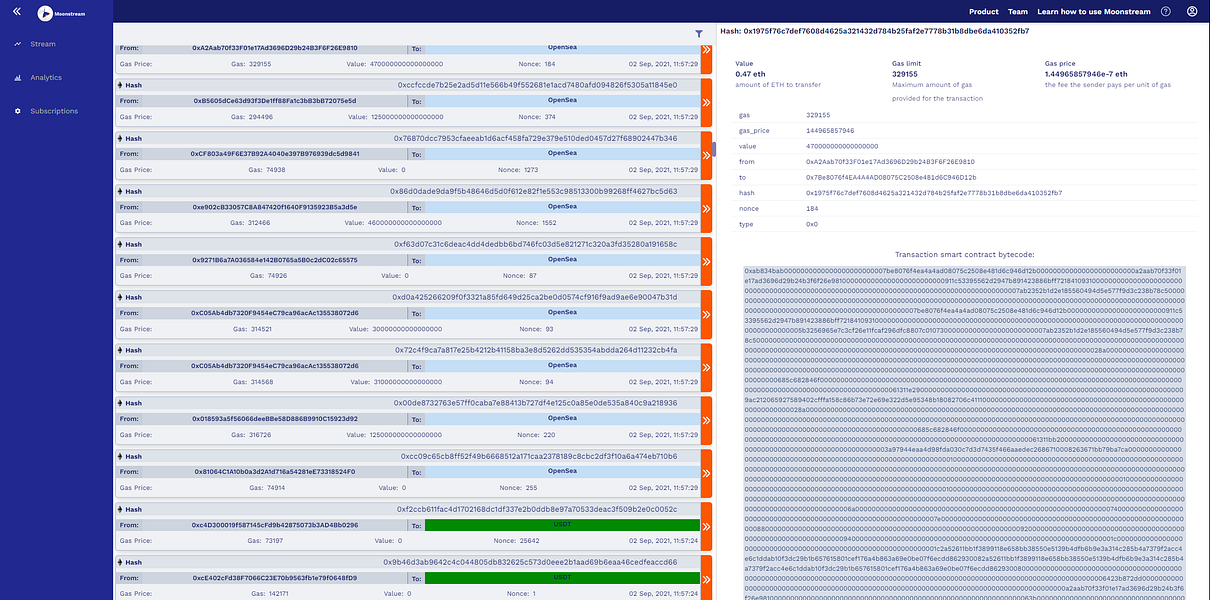
Task: Expand details for transaction with nonce 87
Action: (706, 260)
